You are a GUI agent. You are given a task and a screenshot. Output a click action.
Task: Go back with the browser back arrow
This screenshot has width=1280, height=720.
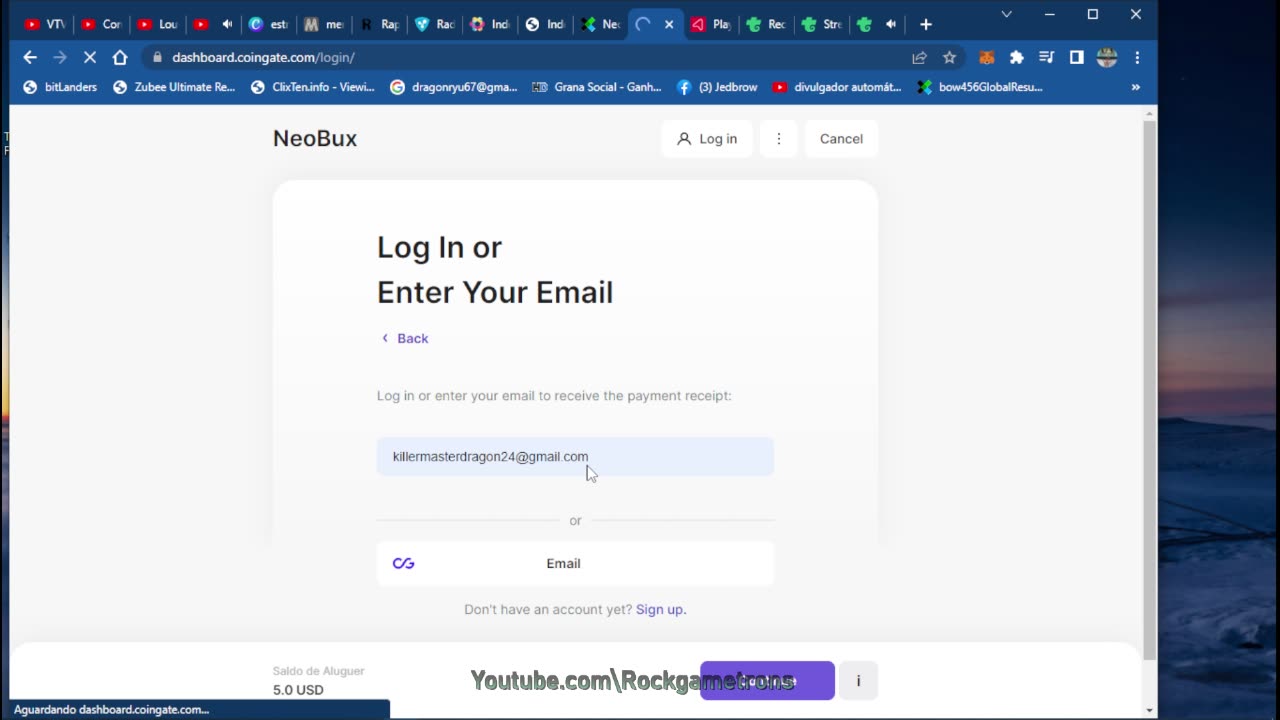tap(30, 57)
